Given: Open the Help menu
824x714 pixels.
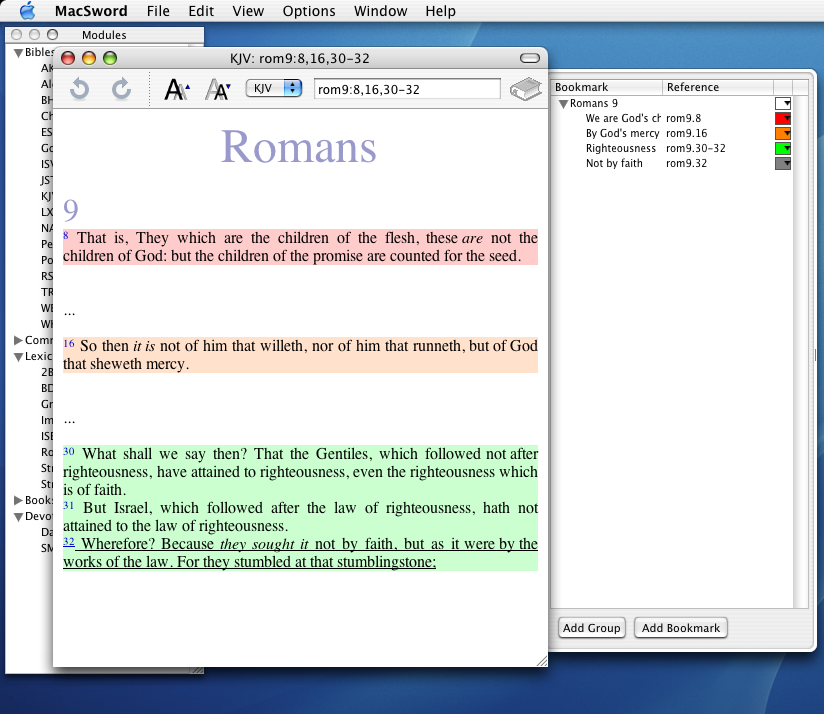Looking at the screenshot, I should 440,11.
